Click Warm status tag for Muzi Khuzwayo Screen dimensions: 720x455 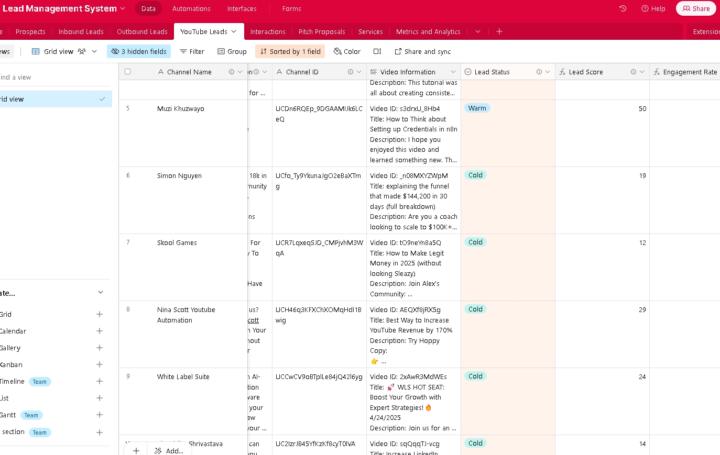pyautogui.click(x=477, y=108)
